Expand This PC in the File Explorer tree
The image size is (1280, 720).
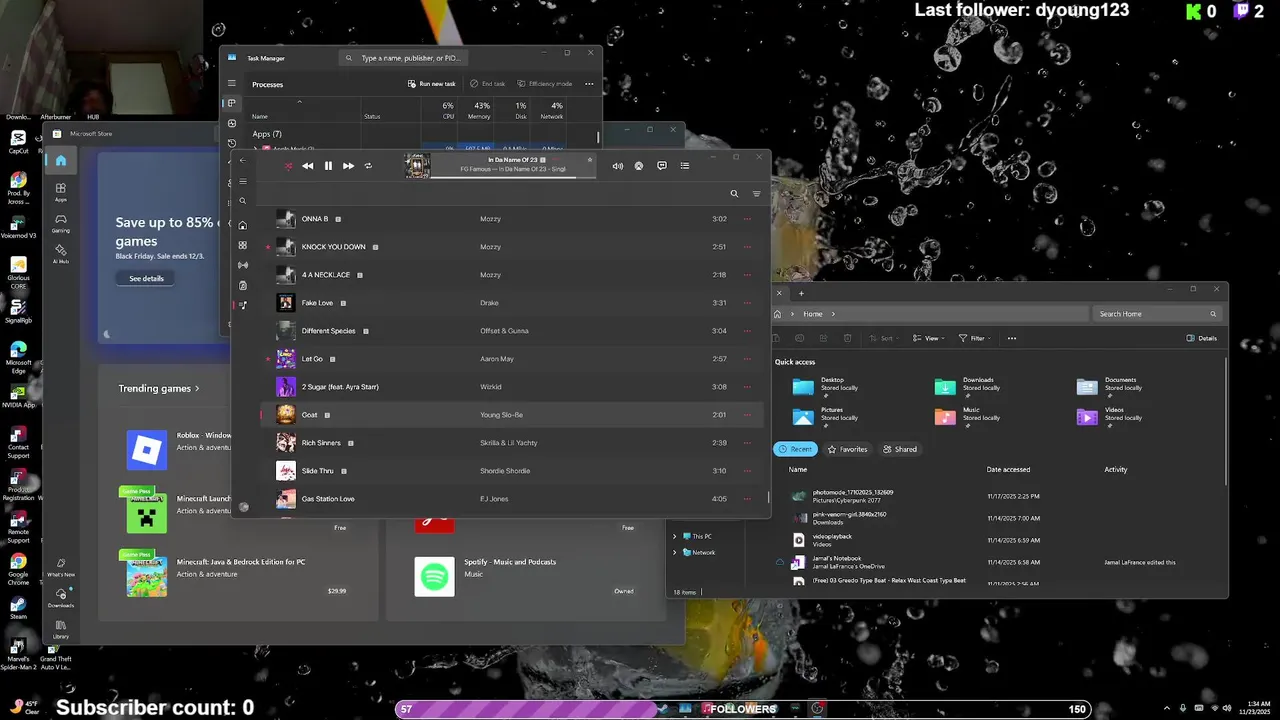[675, 536]
